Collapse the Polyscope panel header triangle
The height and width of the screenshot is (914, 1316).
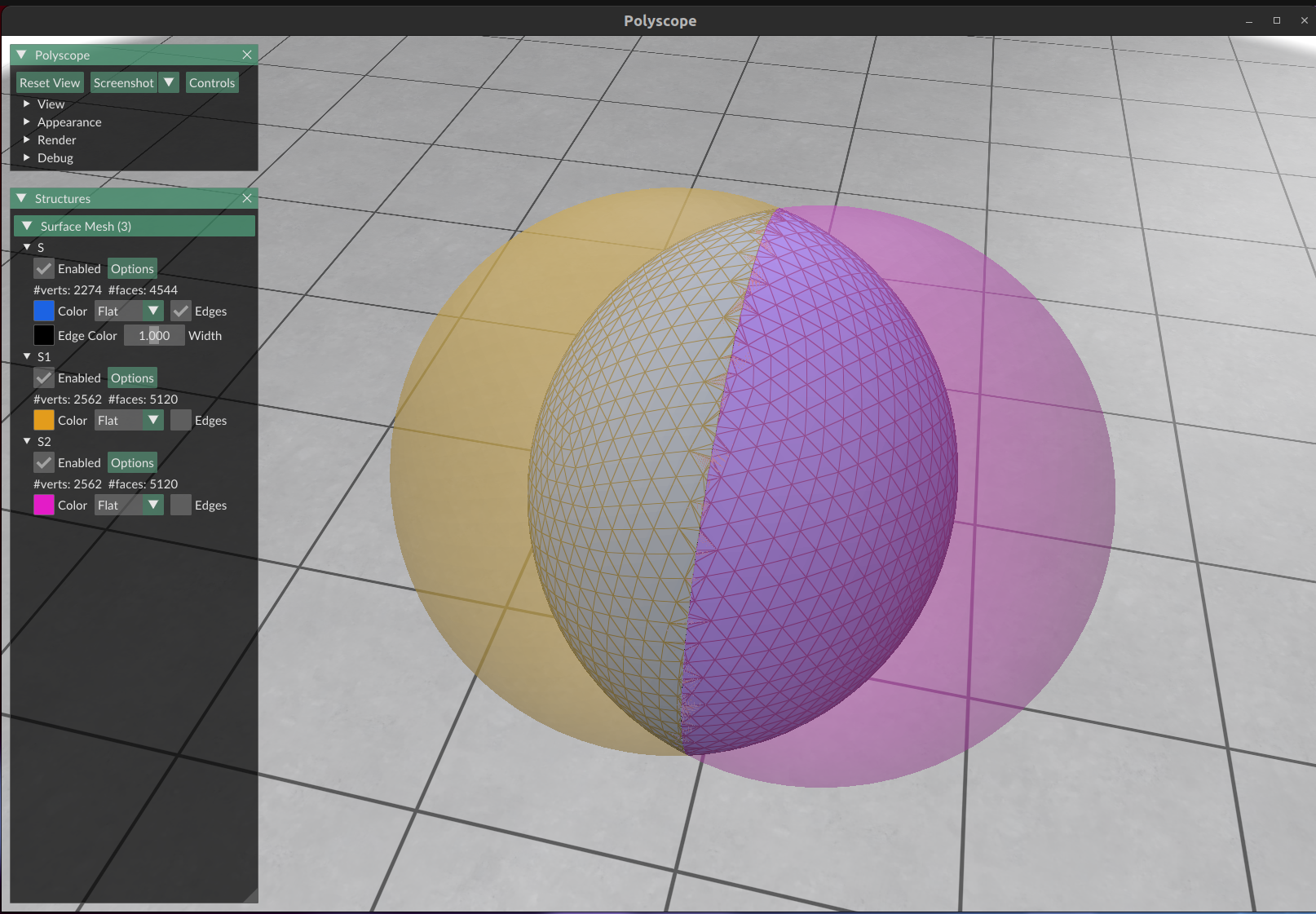tap(22, 55)
